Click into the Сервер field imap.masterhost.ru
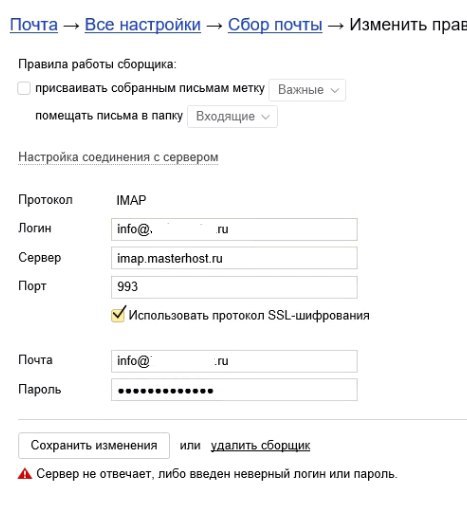Image resolution: width=467 pixels, height=512 pixels. point(234,258)
